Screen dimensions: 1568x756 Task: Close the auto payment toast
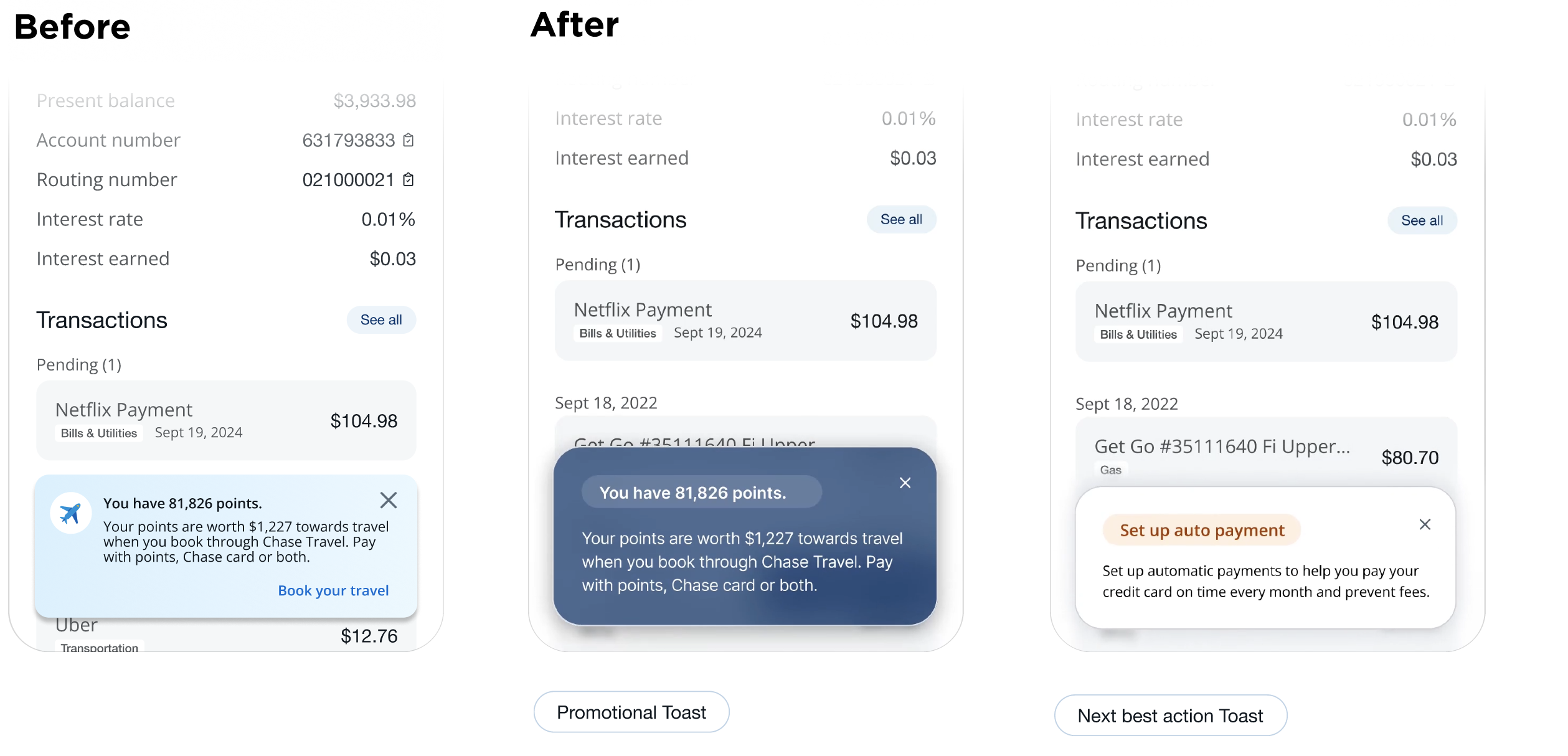[1425, 524]
